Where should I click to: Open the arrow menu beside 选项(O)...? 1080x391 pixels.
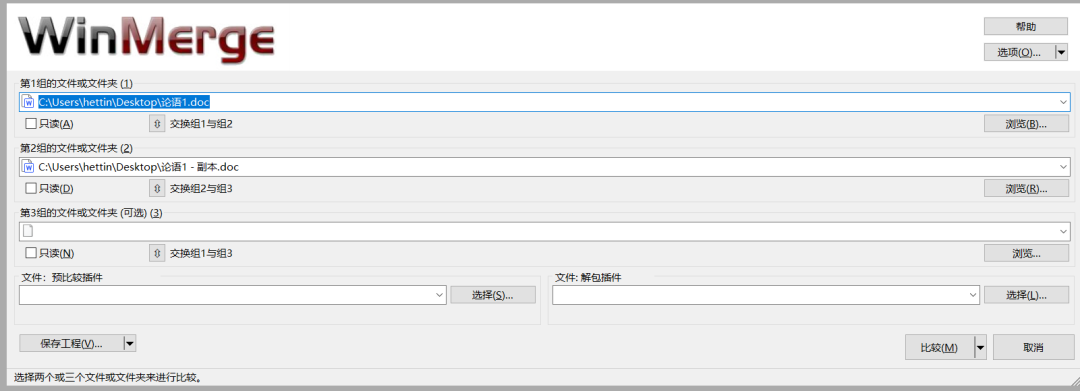1061,52
